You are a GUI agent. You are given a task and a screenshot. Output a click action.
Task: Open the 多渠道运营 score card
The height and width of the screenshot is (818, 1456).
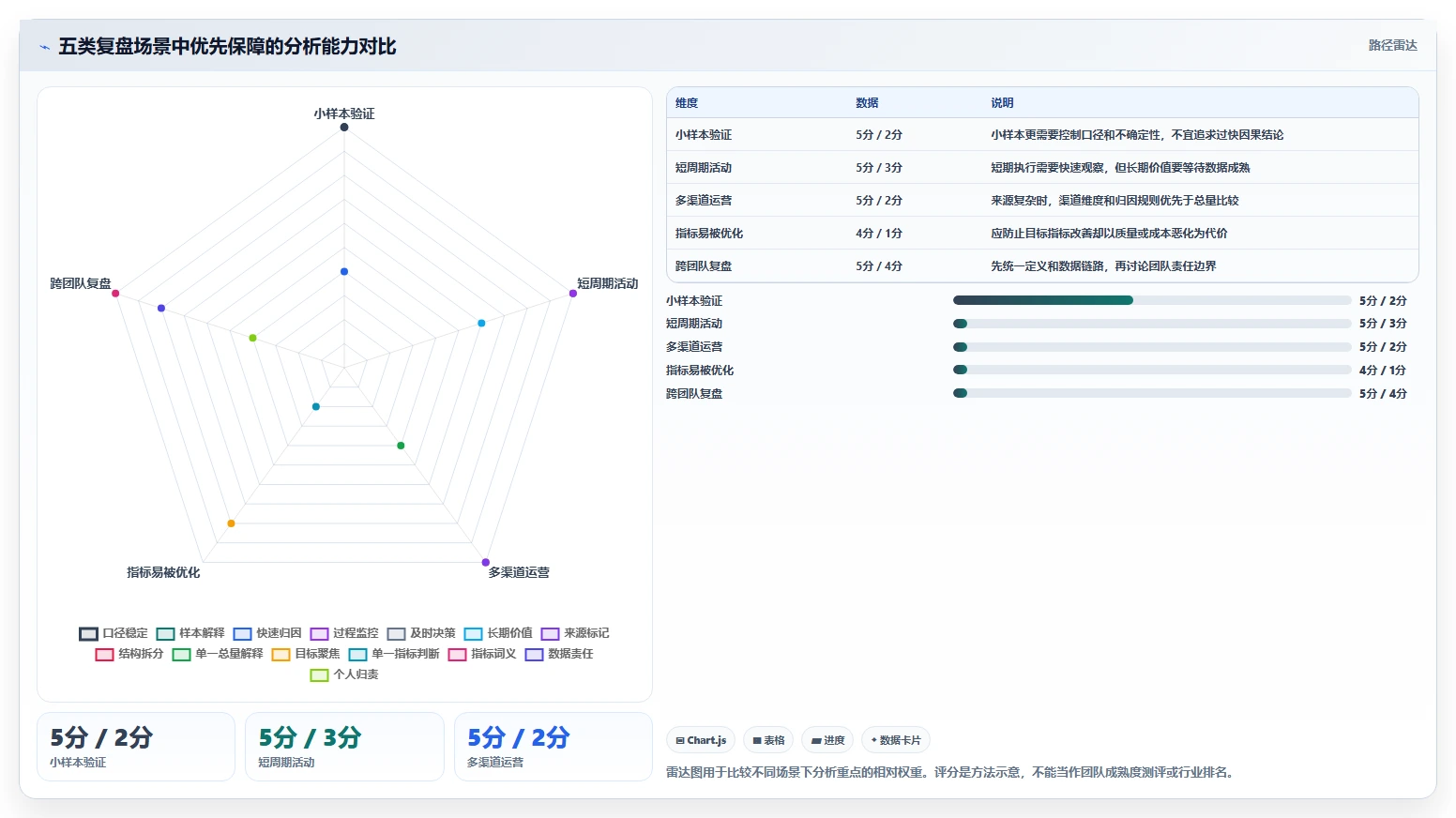coord(554,747)
